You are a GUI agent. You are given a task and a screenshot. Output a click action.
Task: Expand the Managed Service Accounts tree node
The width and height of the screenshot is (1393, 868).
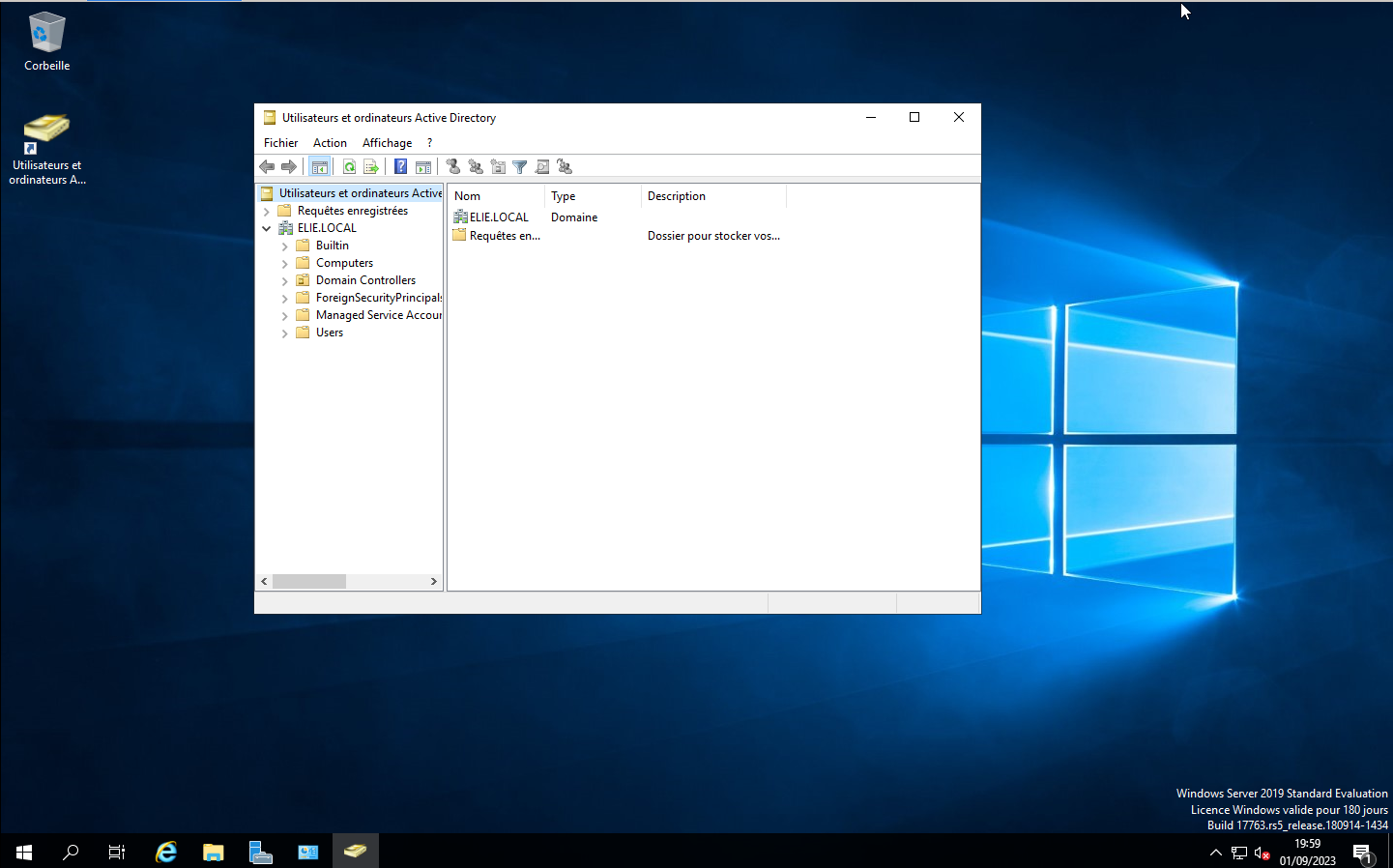click(284, 316)
